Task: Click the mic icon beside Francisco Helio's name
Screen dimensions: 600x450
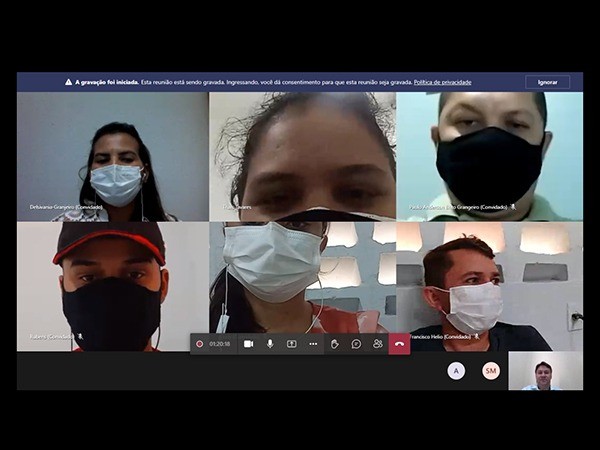Action: pos(476,336)
